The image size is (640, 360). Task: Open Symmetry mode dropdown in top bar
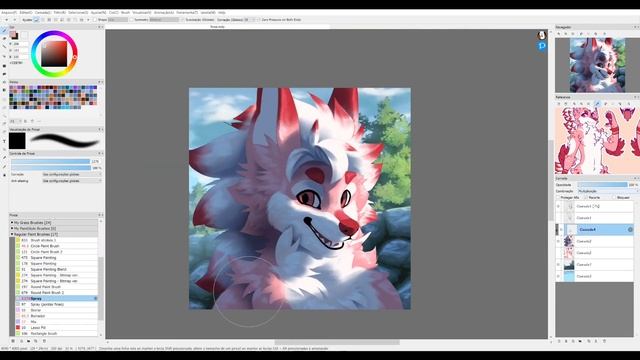[164, 20]
